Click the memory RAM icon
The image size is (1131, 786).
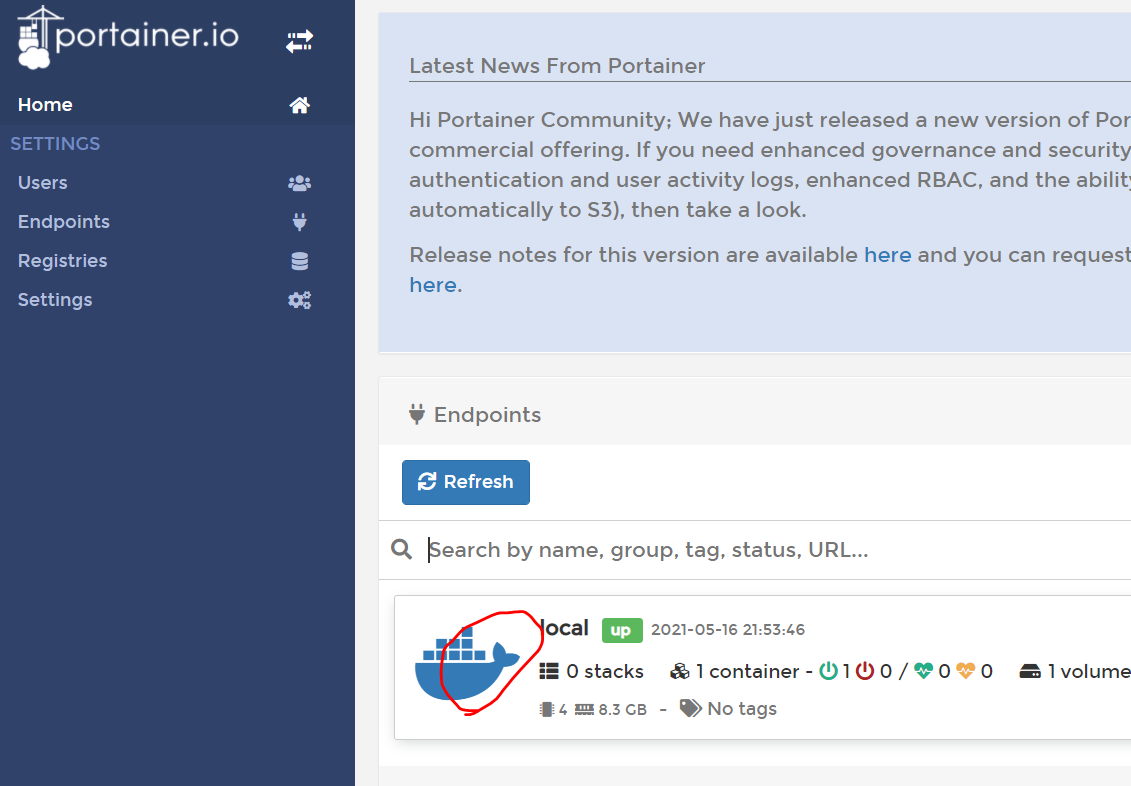[x=584, y=710]
